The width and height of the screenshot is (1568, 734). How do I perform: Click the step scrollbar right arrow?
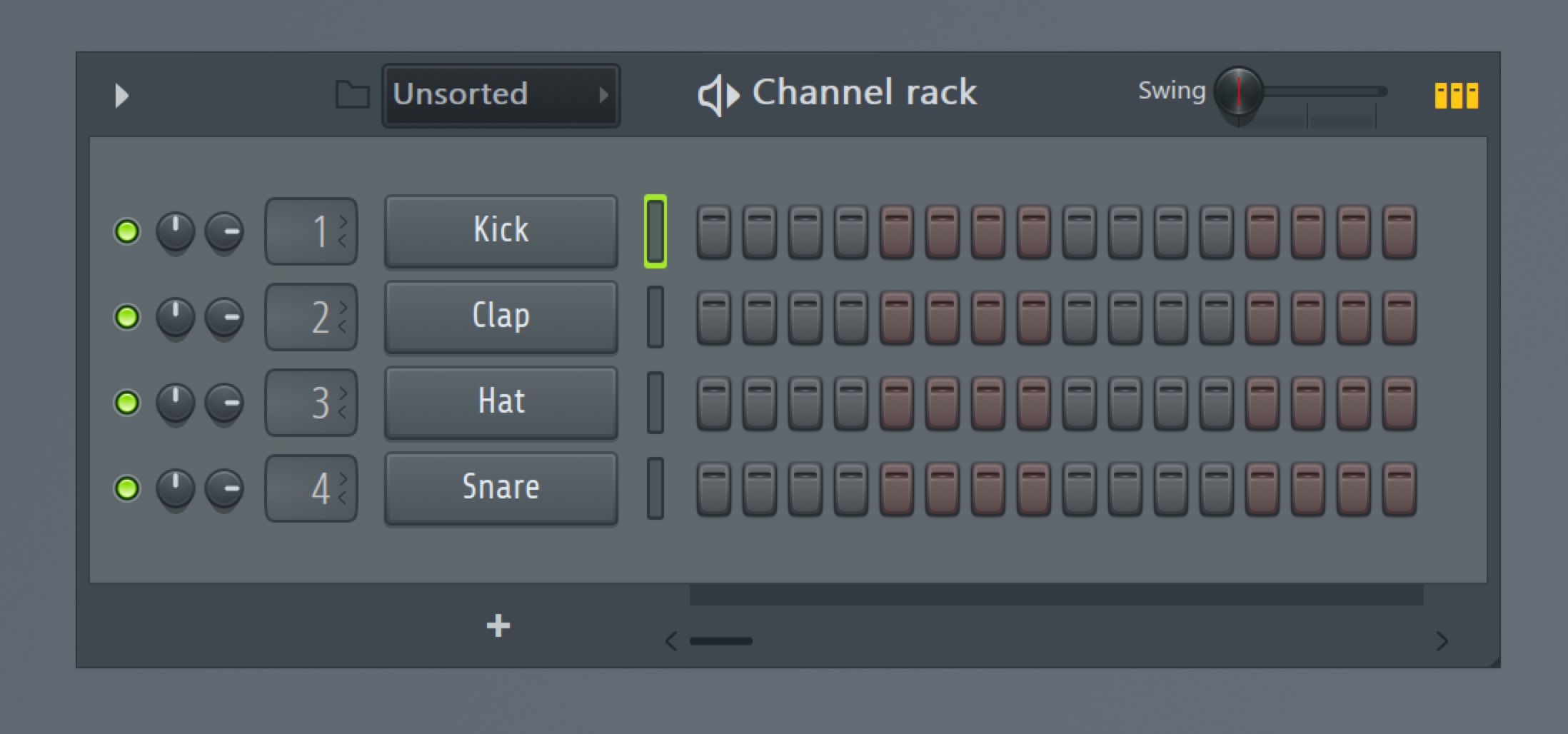pyautogui.click(x=1442, y=641)
